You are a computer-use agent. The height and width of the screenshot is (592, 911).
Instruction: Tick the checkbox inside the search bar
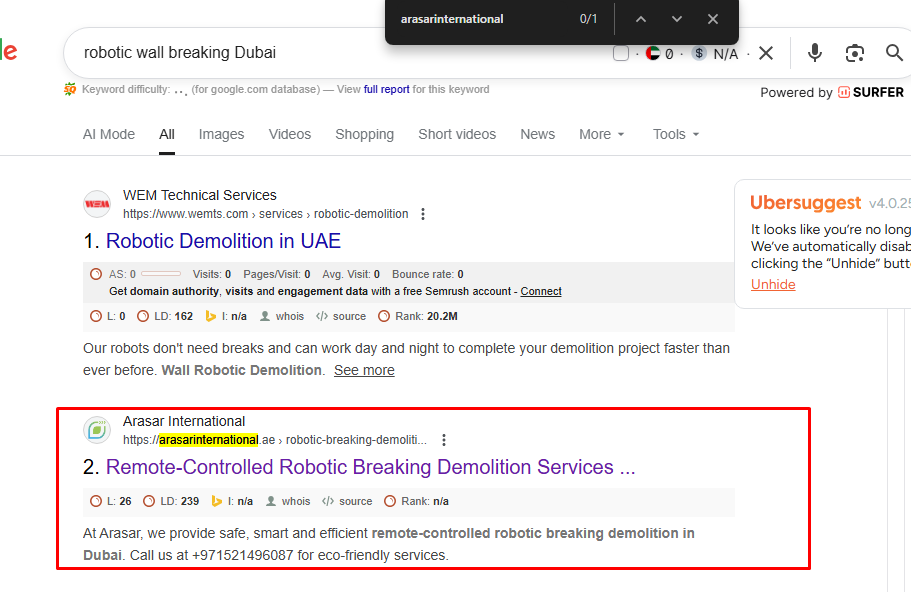pos(621,54)
